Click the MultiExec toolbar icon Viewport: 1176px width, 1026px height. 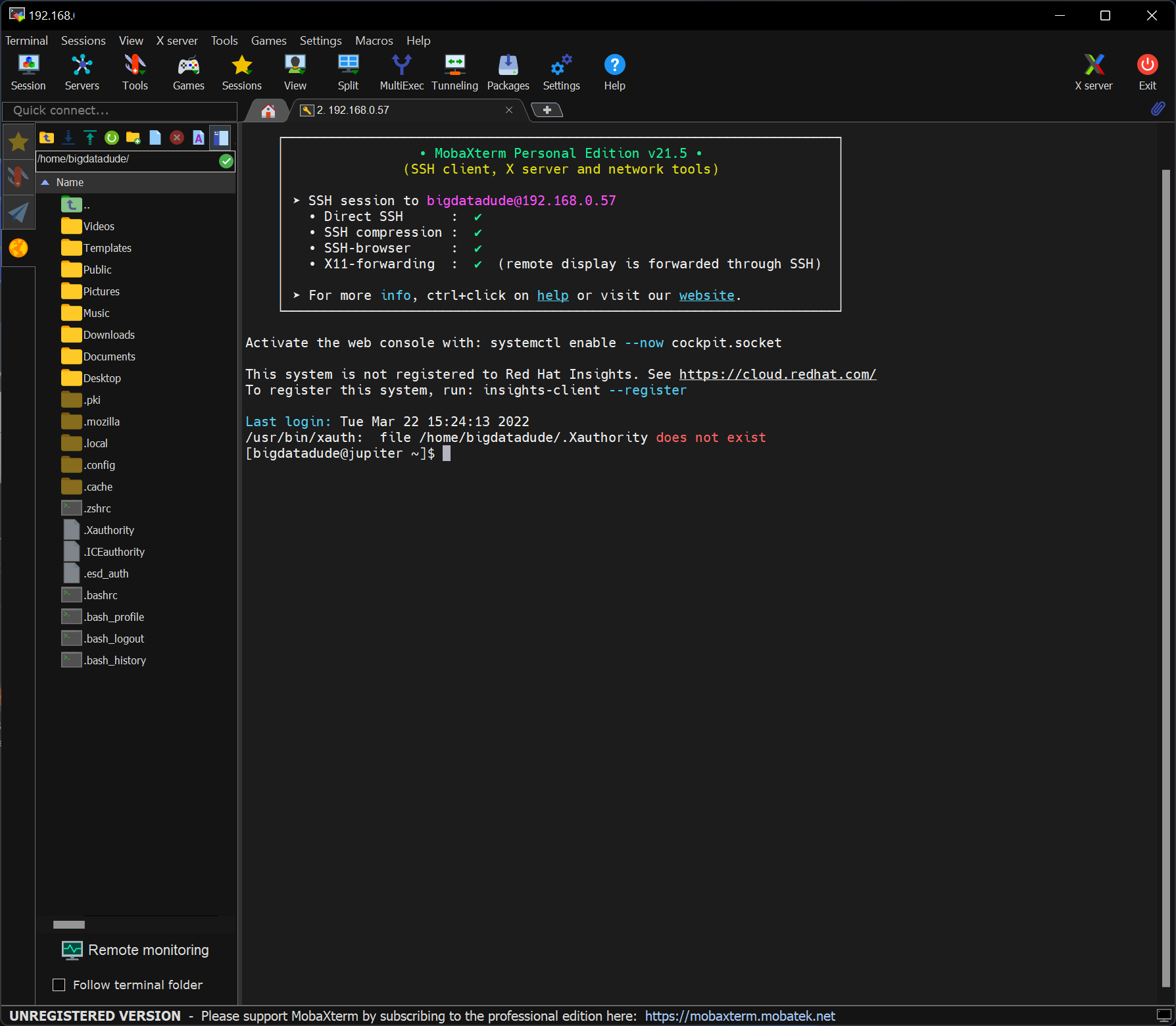click(401, 72)
